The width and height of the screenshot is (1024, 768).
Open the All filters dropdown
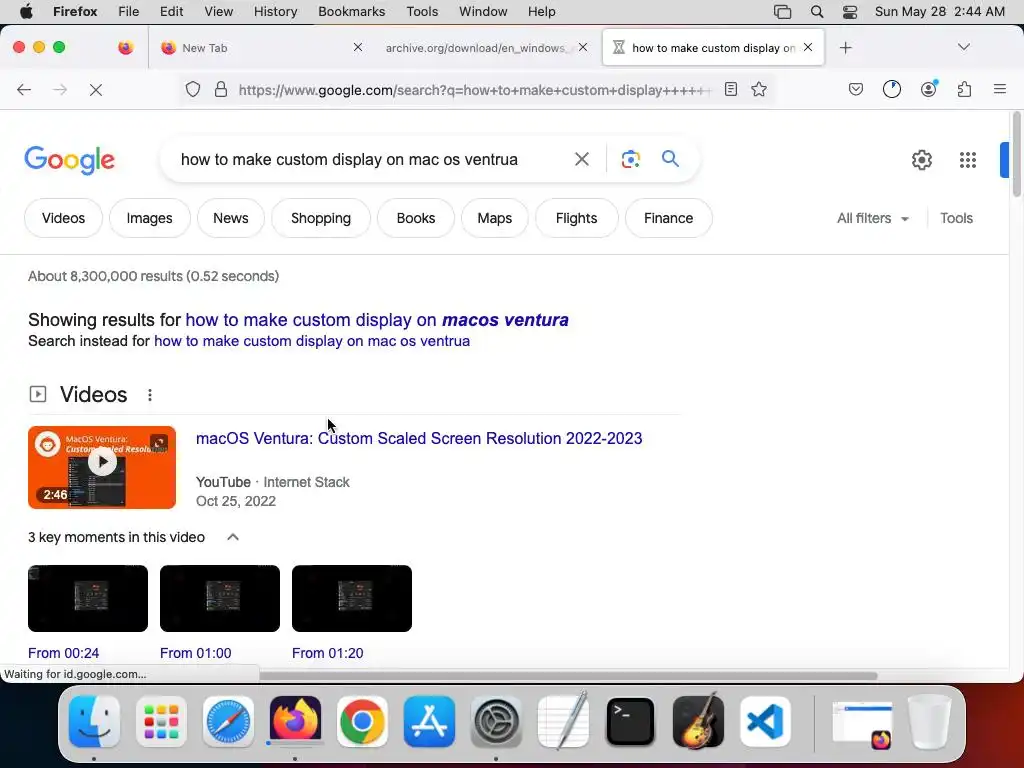pos(872,218)
